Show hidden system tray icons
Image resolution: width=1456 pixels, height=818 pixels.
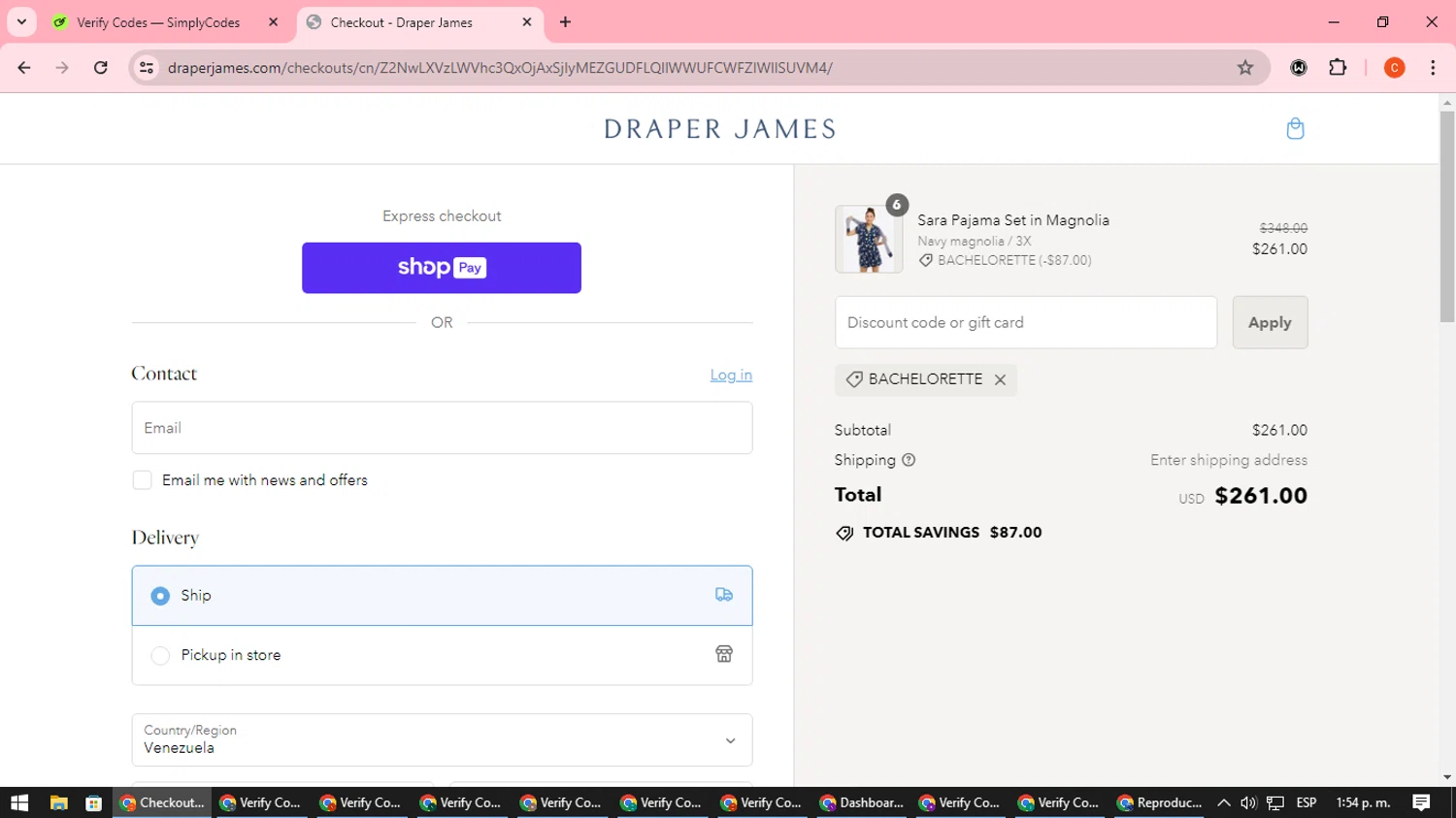pyautogui.click(x=1223, y=802)
